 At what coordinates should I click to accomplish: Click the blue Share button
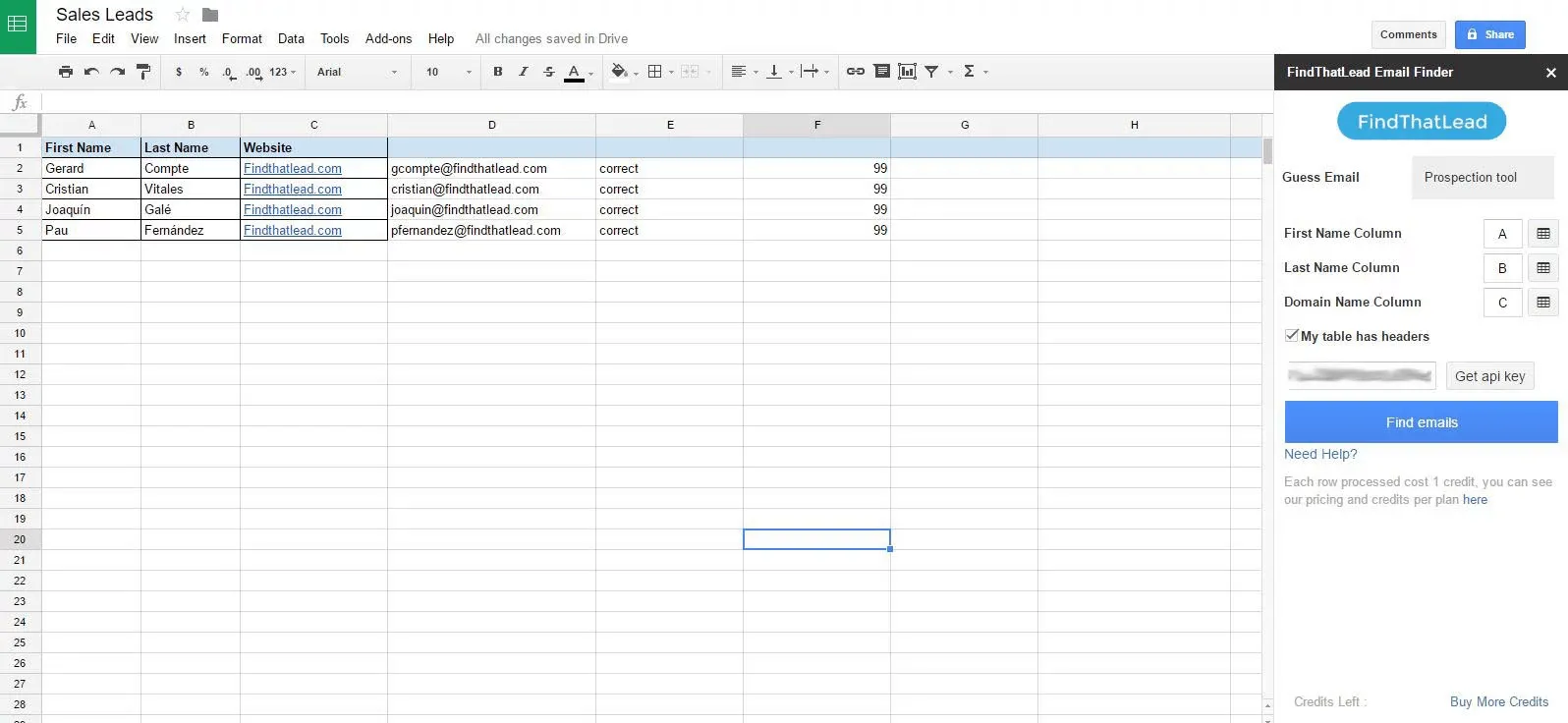[1489, 34]
